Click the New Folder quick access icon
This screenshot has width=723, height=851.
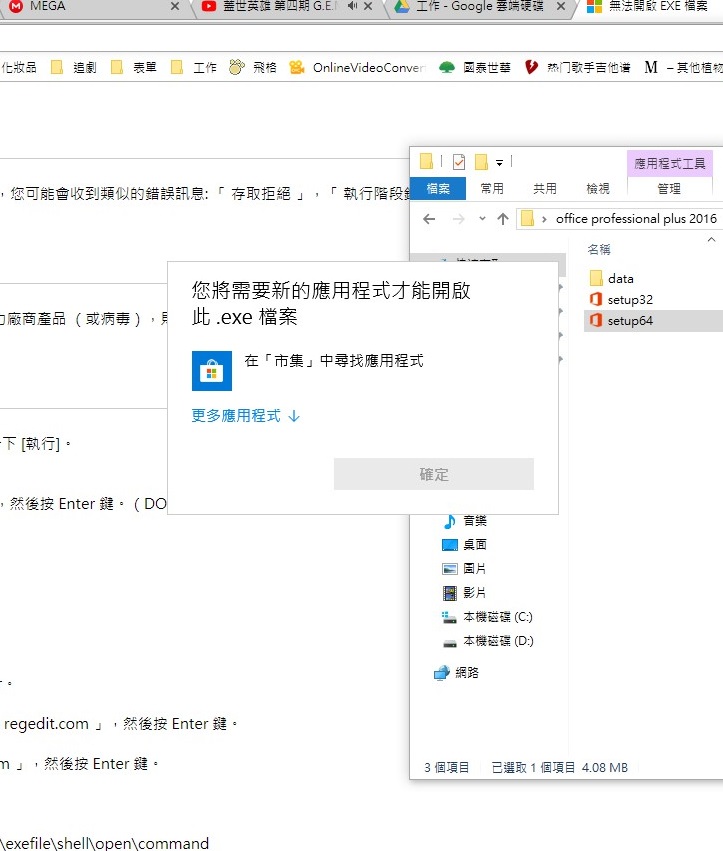(x=481, y=162)
